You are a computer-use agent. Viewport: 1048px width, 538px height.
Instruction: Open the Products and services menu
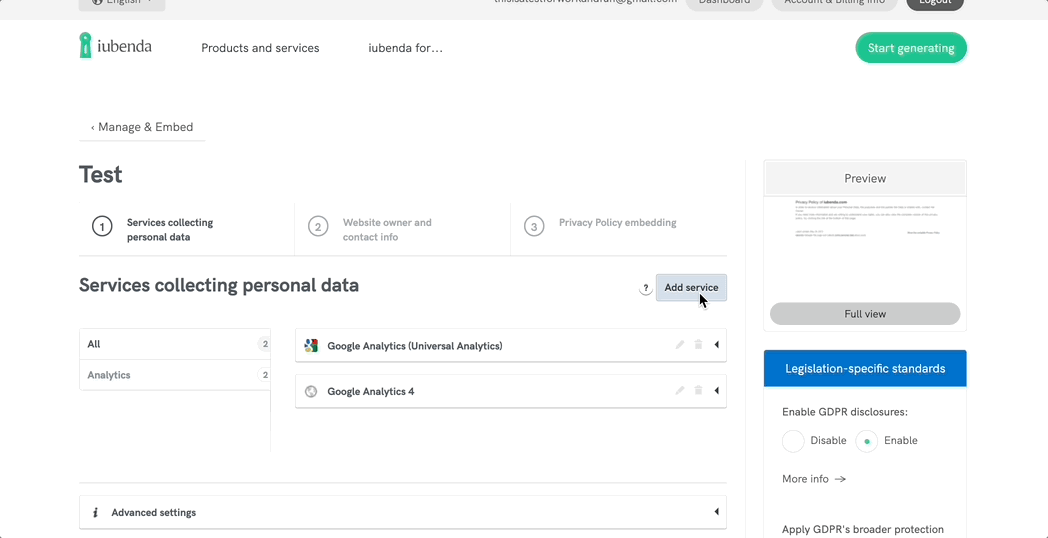260,48
